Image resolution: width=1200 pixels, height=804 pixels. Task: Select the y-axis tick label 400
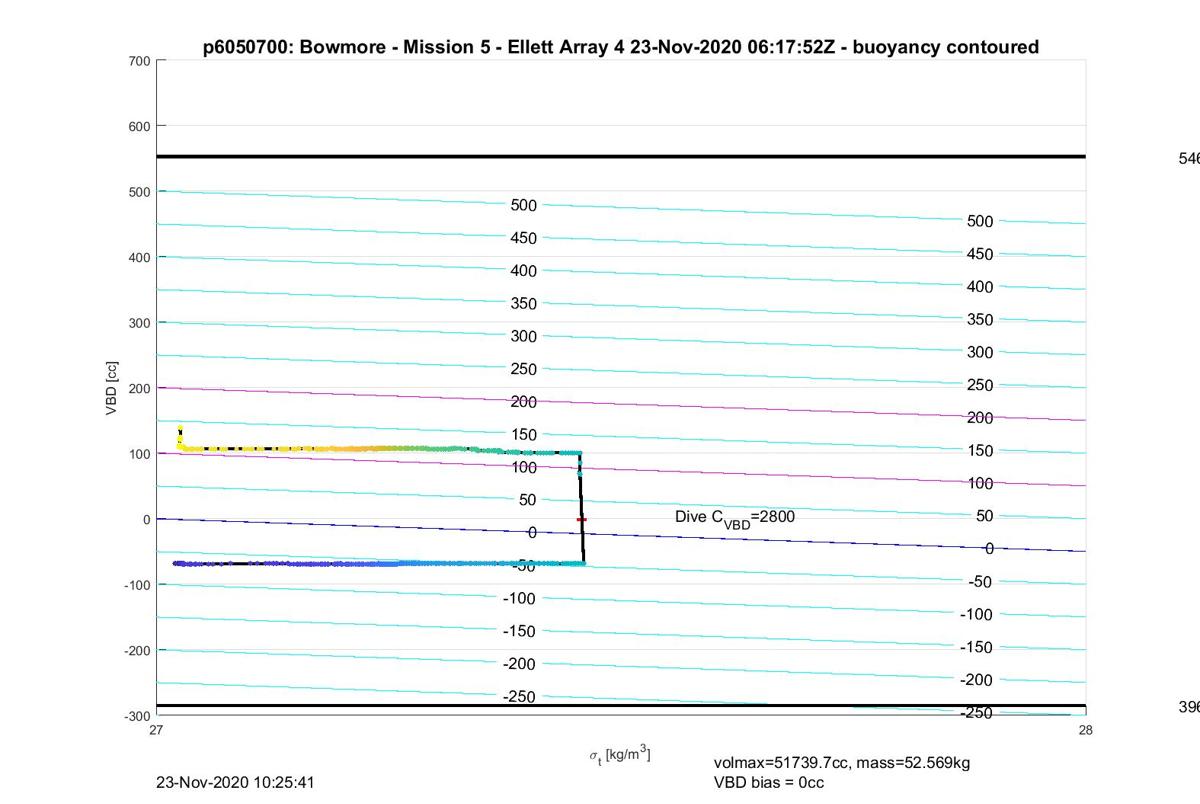(138, 257)
